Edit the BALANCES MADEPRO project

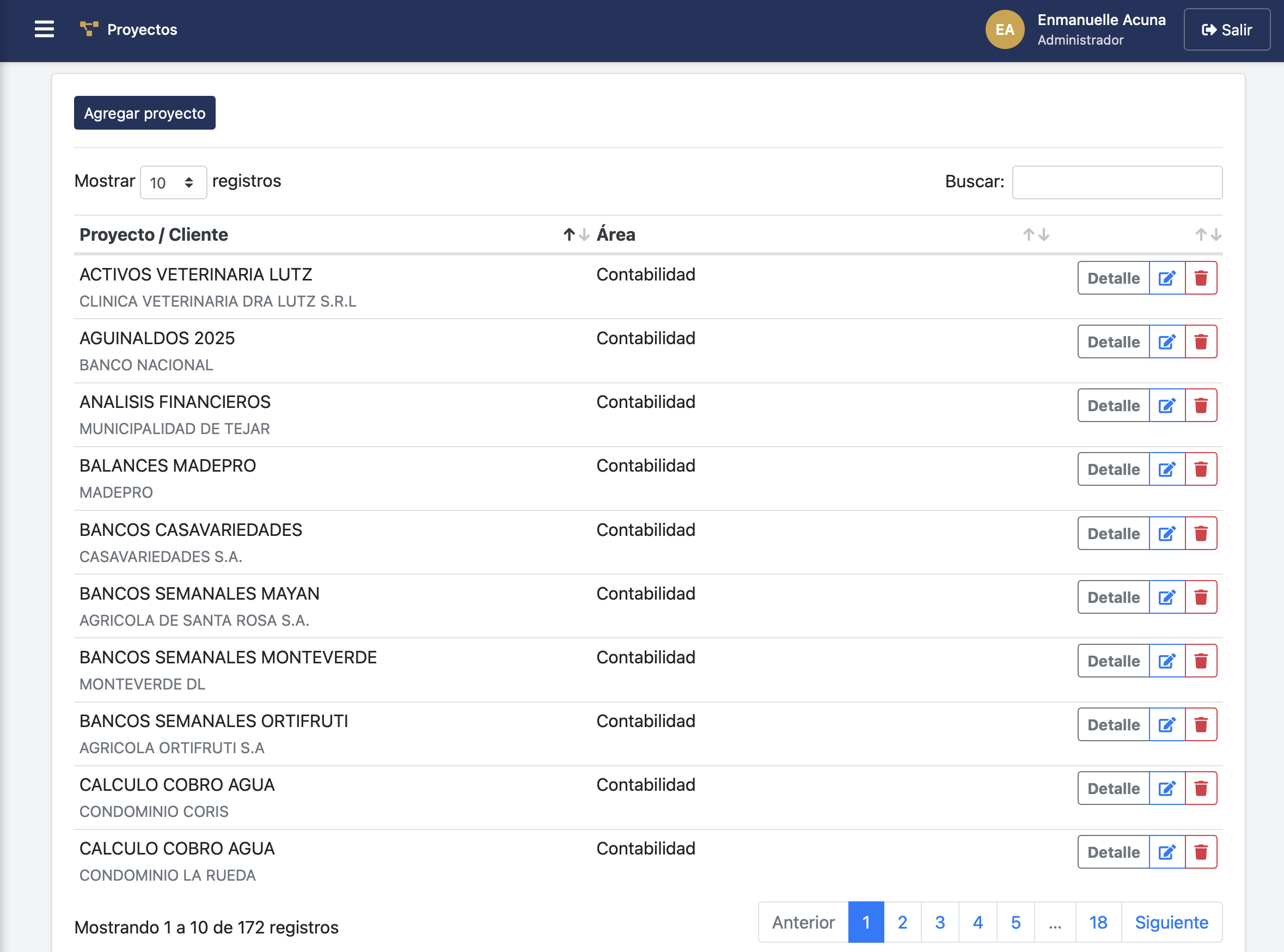(x=1166, y=469)
